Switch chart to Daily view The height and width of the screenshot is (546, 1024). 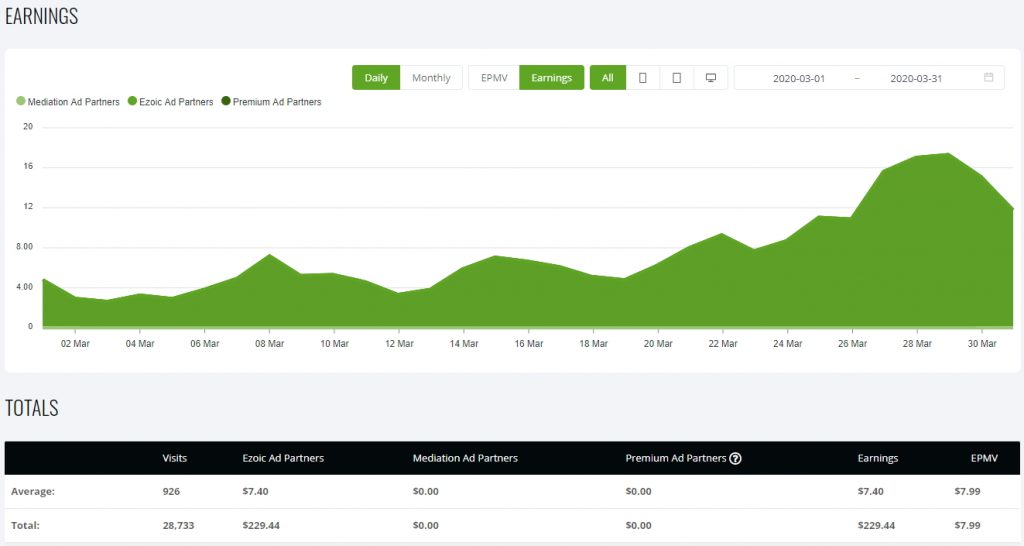(x=376, y=78)
